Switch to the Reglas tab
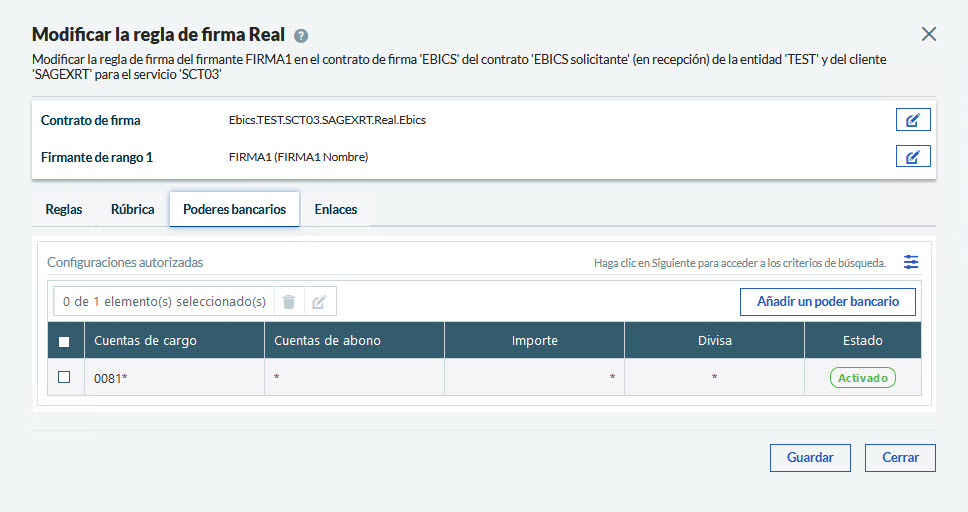The width and height of the screenshot is (968, 512). point(64,210)
